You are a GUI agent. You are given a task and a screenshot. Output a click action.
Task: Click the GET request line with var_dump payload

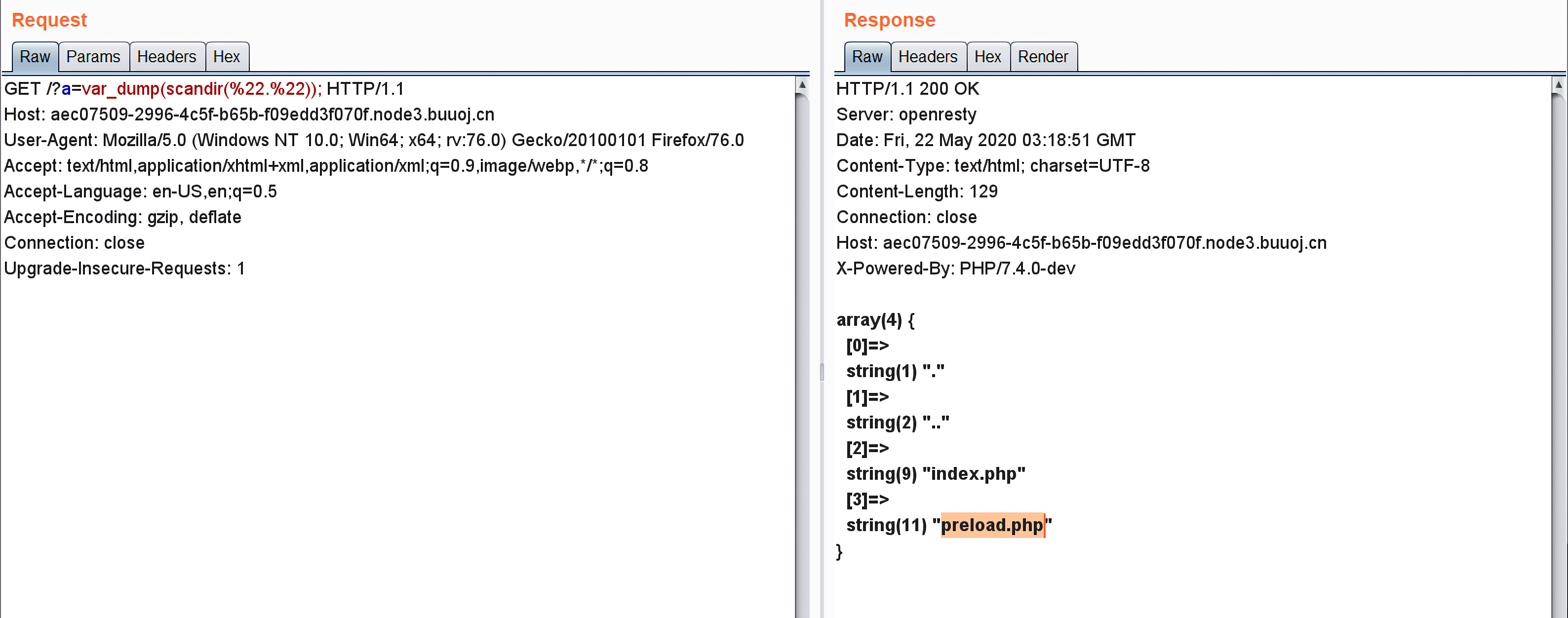pyautogui.click(x=204, y=89)
